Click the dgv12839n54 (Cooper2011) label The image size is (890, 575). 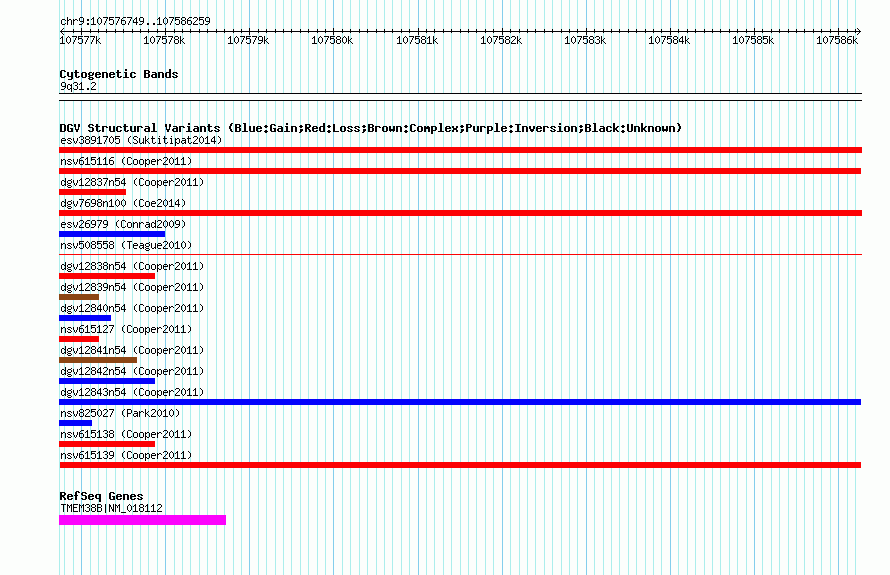click(x=132, y=287)
